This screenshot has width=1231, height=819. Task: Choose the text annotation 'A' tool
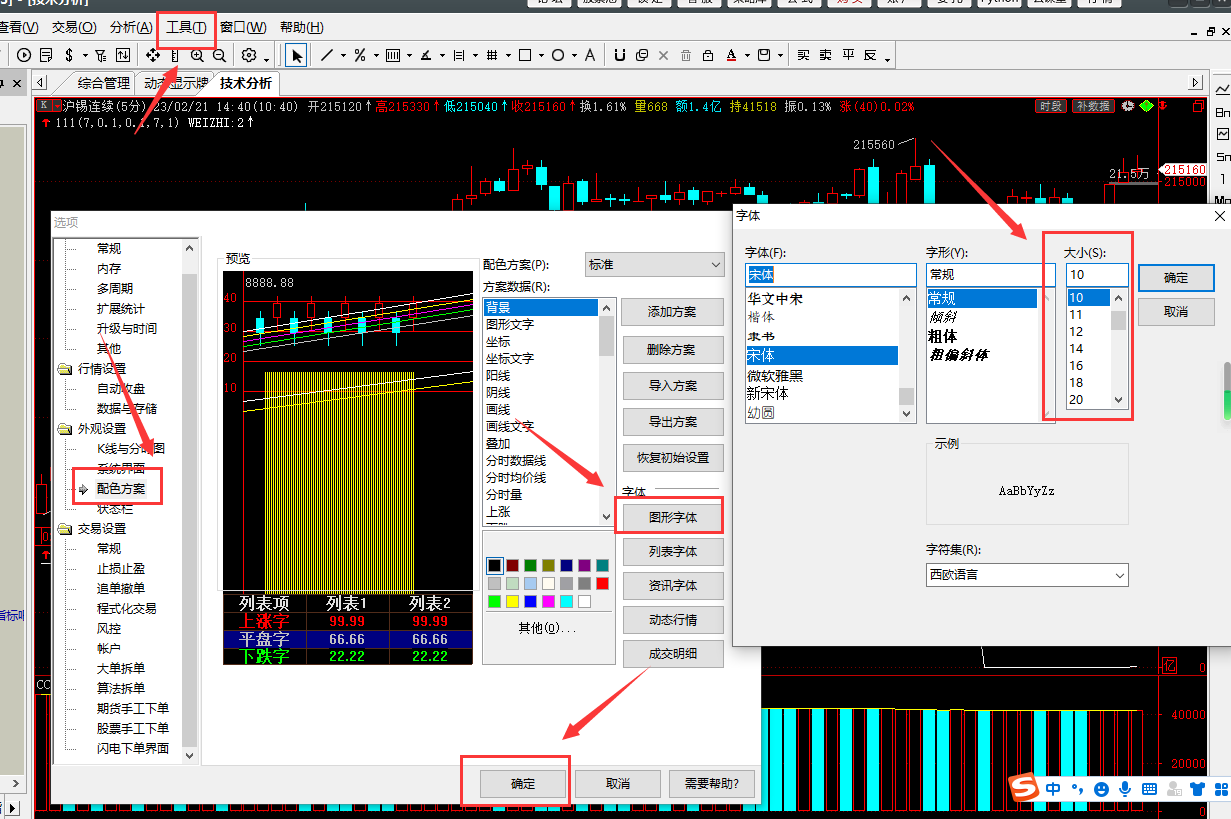pos(590,55)
